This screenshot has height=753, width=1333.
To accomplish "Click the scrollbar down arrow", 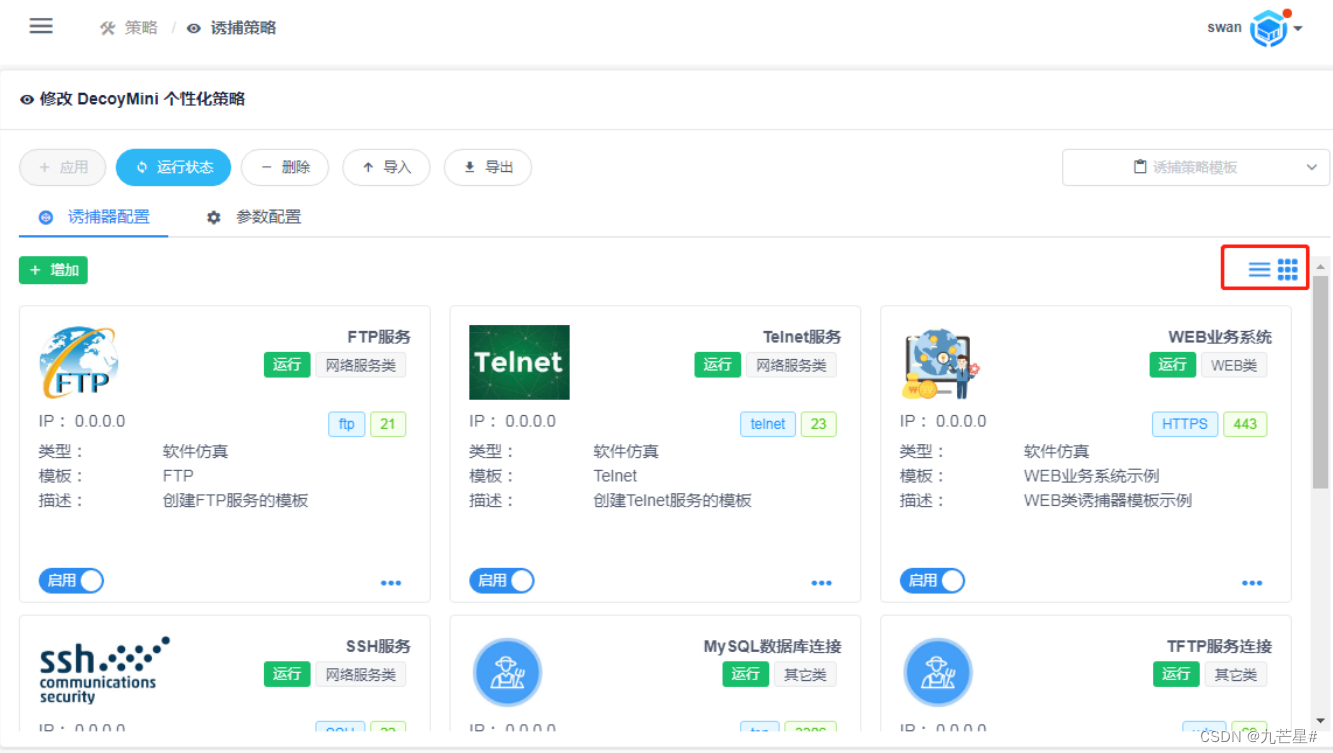I will coord(1321,720).
